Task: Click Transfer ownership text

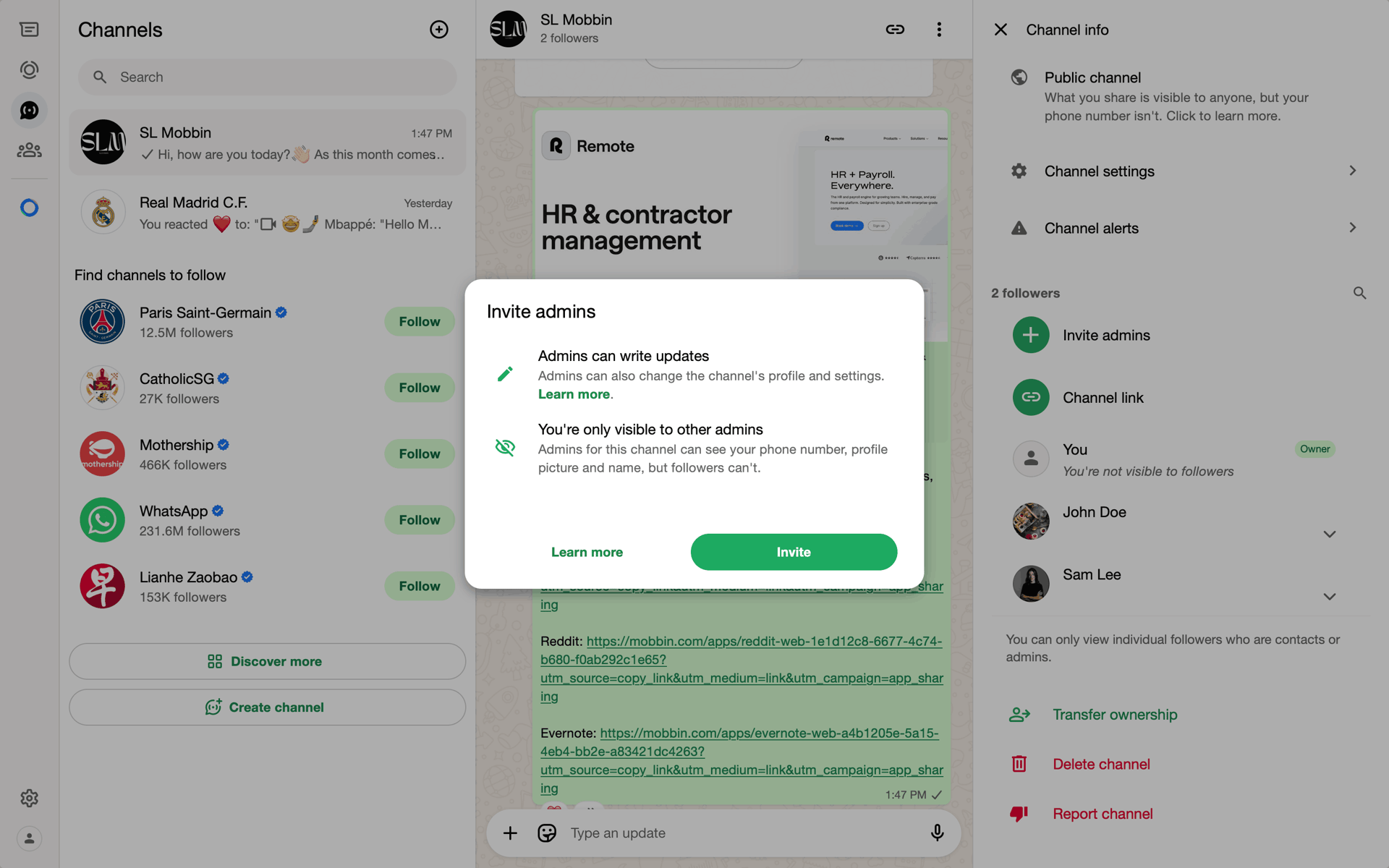Action: tap(1115, 715)
